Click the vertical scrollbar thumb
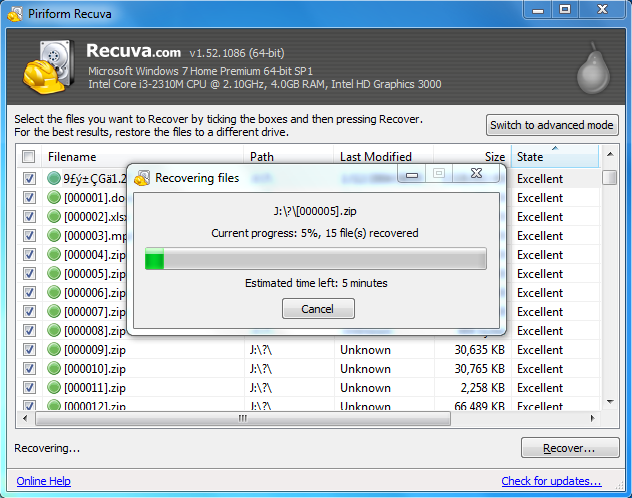Viewport: 632px width, 498px height. 609,177
